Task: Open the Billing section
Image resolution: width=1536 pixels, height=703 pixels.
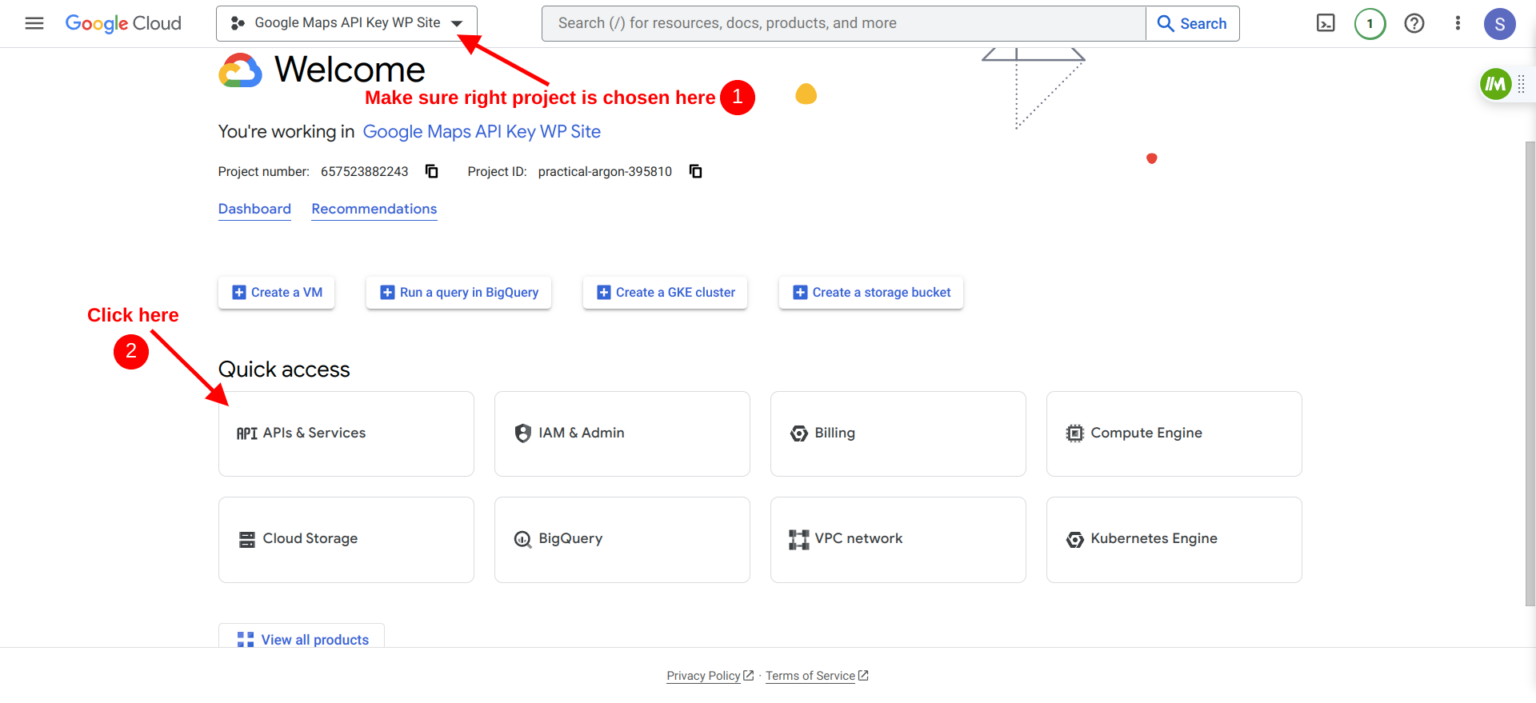Action: (897, 433)
